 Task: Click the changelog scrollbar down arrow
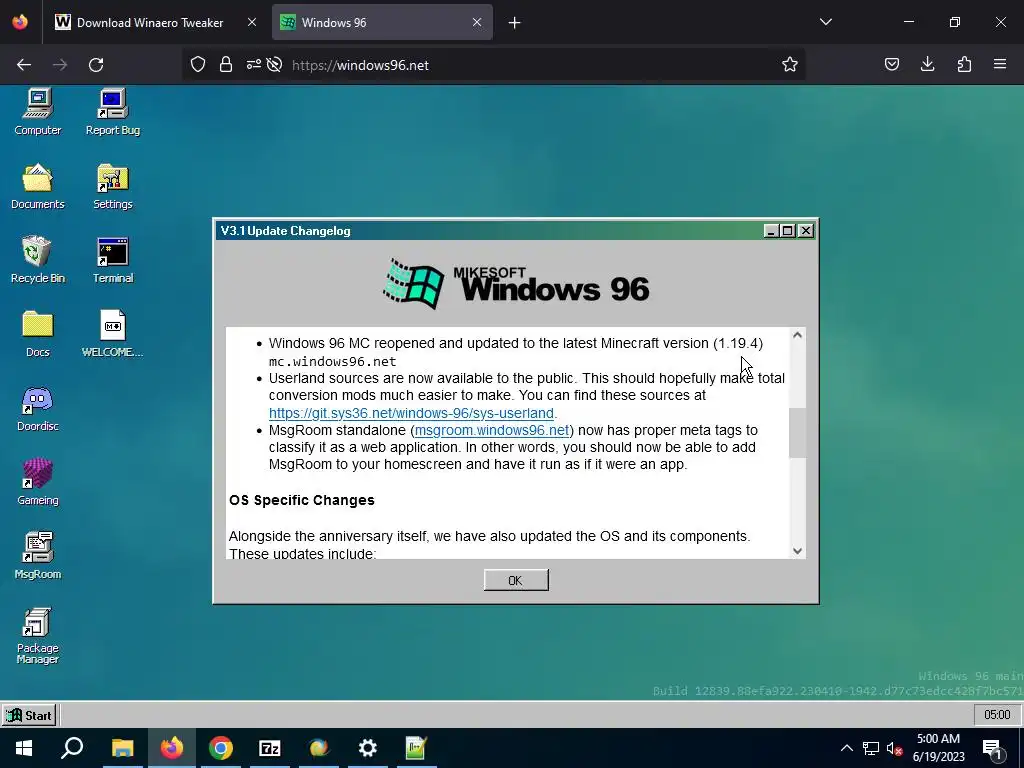tap(797, 551)
